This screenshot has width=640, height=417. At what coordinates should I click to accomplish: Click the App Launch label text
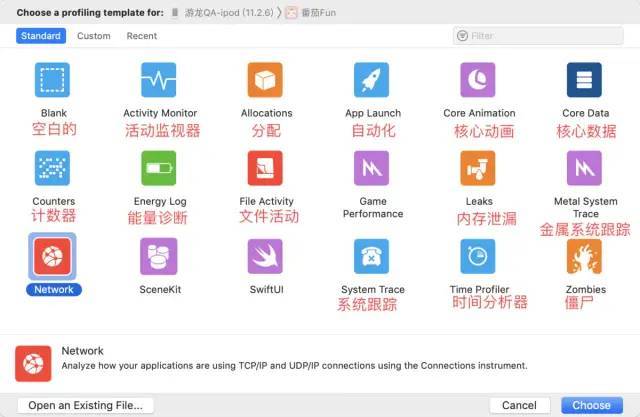373,113
